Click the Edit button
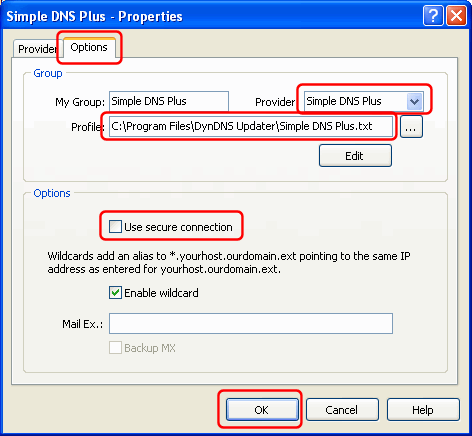This screenshot has height=436, width=472. click(355, 156)
